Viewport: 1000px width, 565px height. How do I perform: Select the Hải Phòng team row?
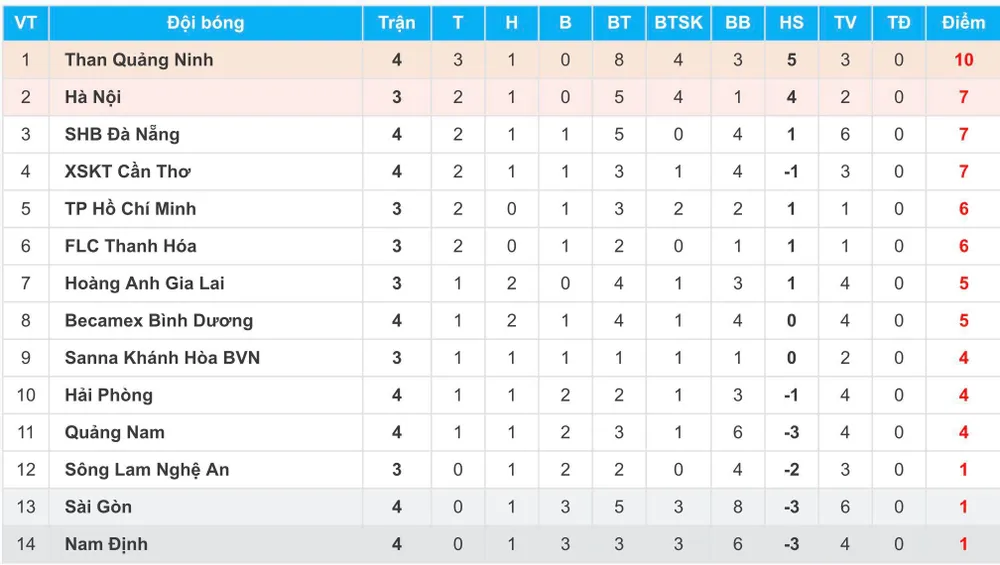coord(109,395)
